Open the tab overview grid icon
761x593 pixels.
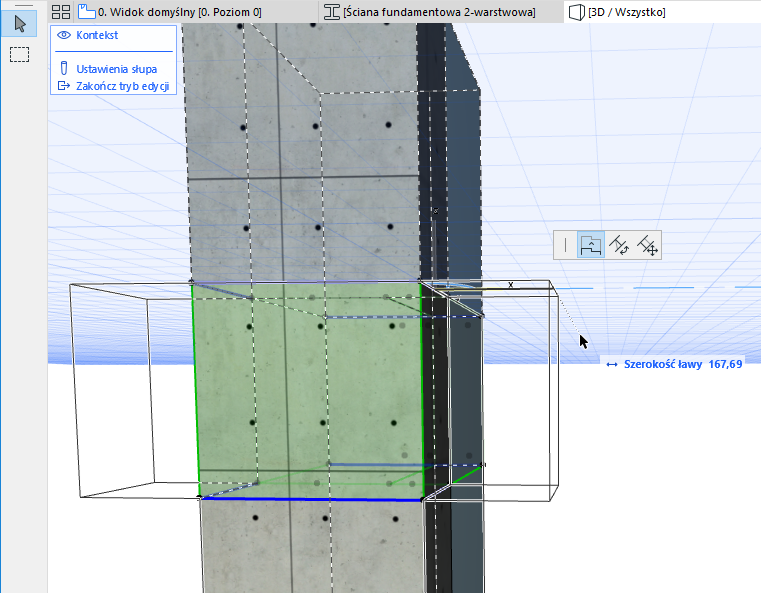[61, 12]
